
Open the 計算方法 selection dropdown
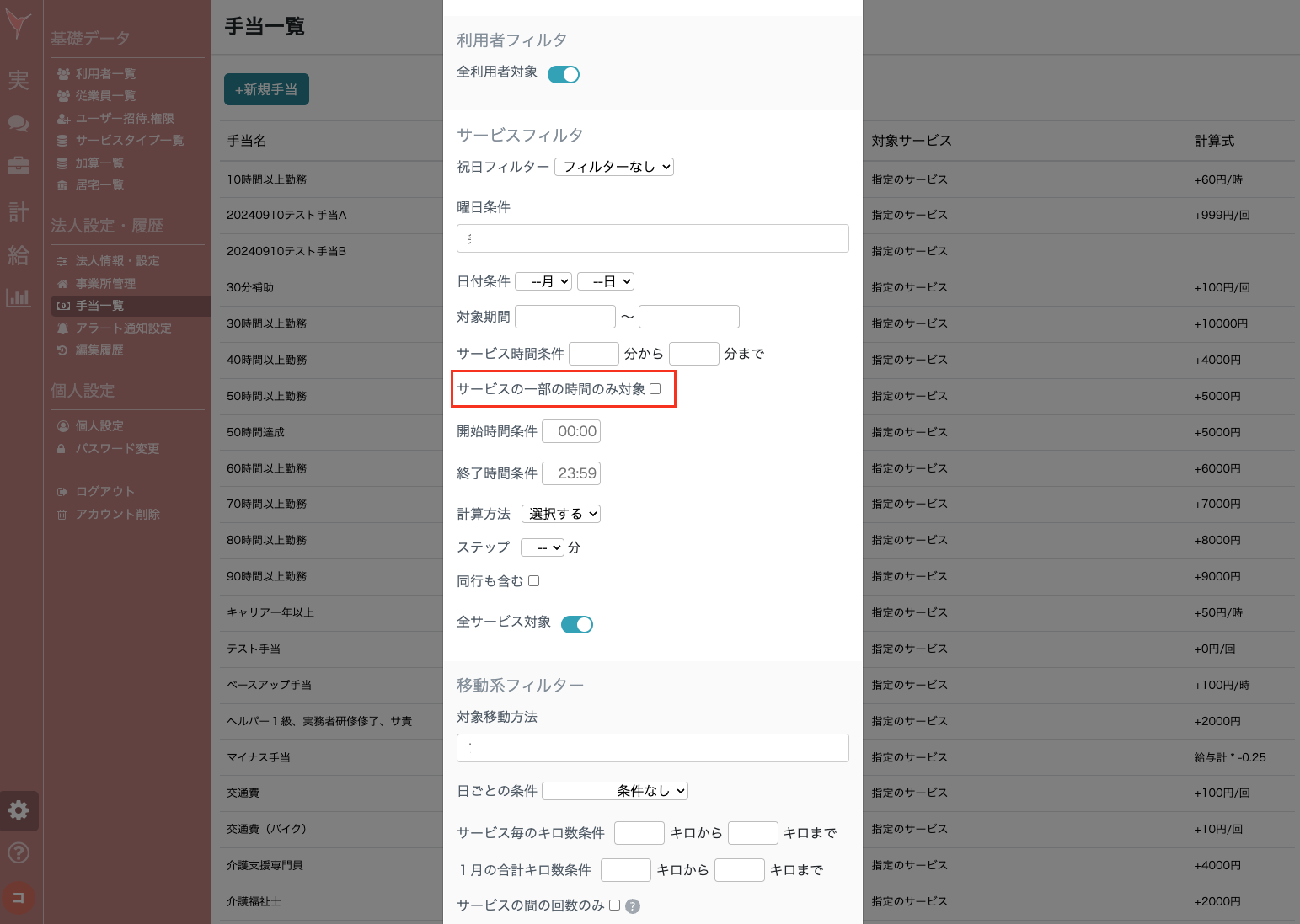pos(560,513)
